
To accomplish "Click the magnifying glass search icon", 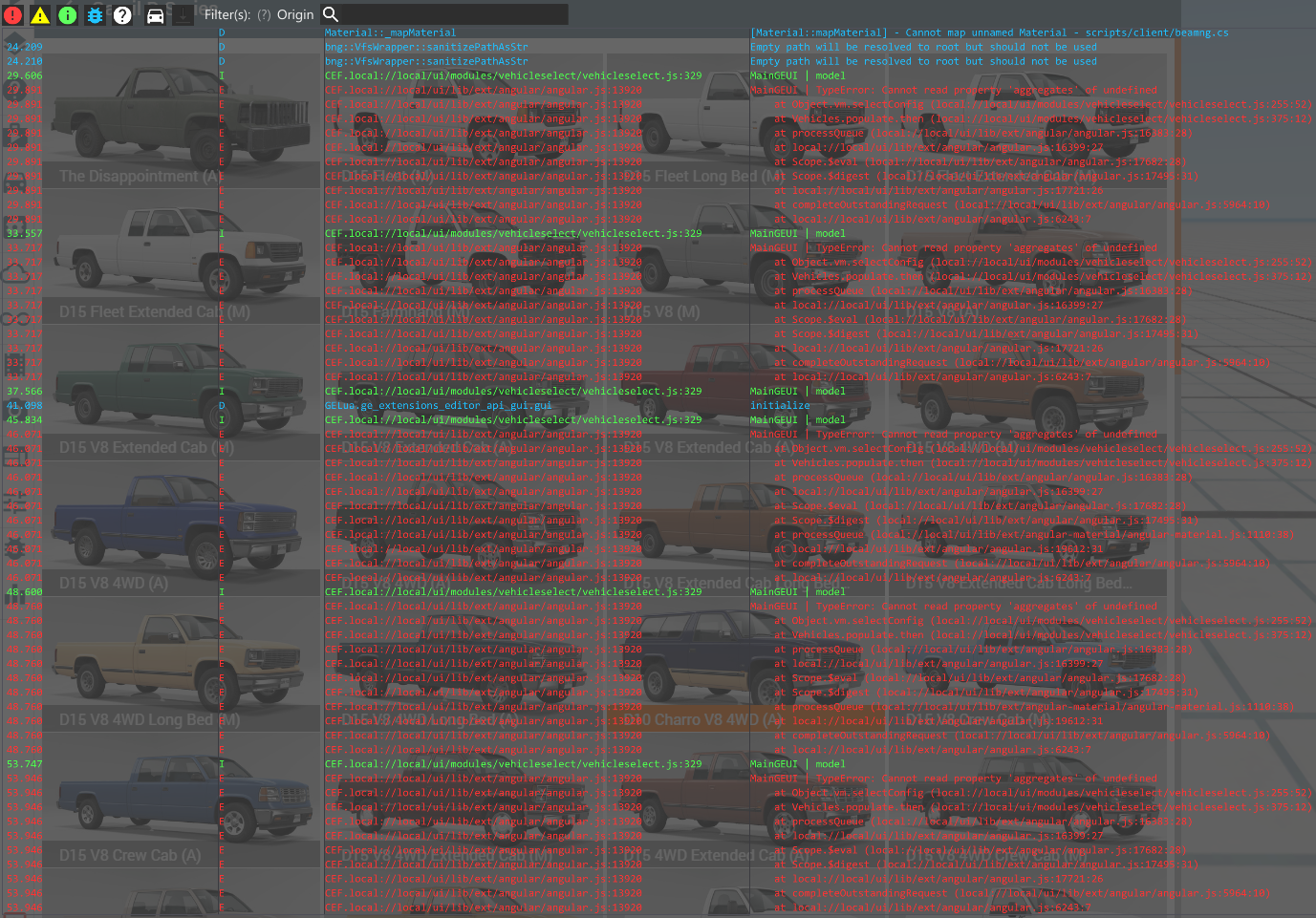I will pos(331,14).
